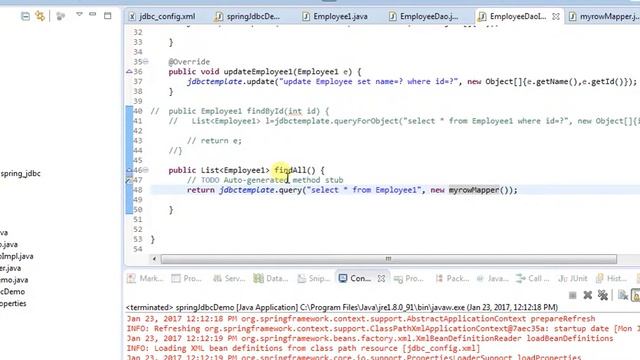Collapse findAll method fold at line 46
This screenshot has height=360, width=640.
pos(146,170)
